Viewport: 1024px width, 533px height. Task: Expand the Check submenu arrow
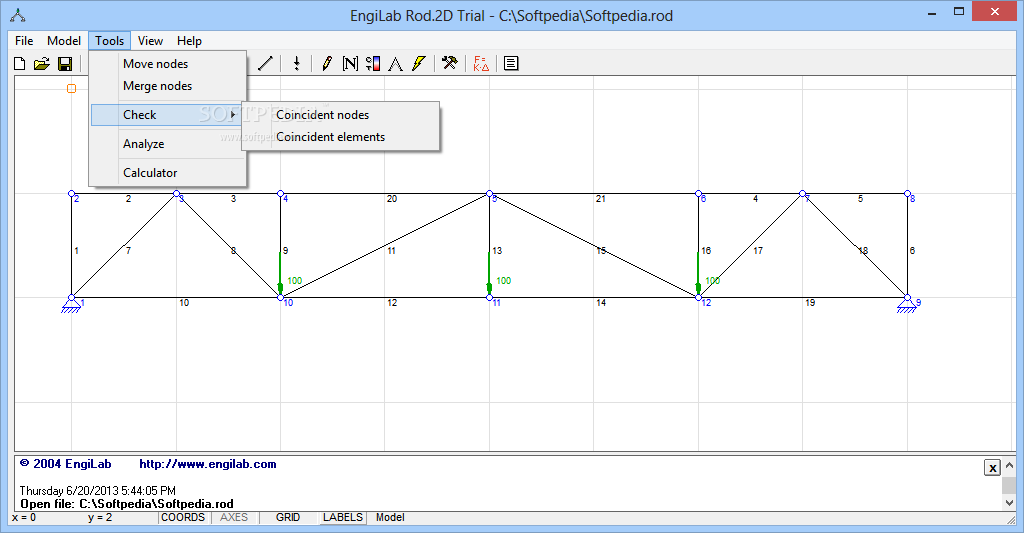click(x=232, y=115)
